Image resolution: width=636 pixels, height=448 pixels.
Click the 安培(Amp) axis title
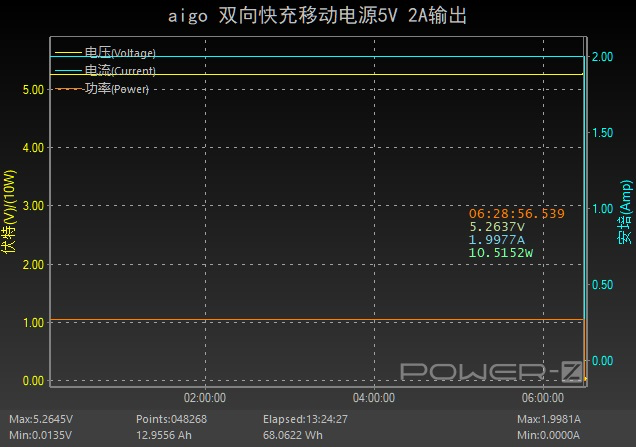point(625,212)
